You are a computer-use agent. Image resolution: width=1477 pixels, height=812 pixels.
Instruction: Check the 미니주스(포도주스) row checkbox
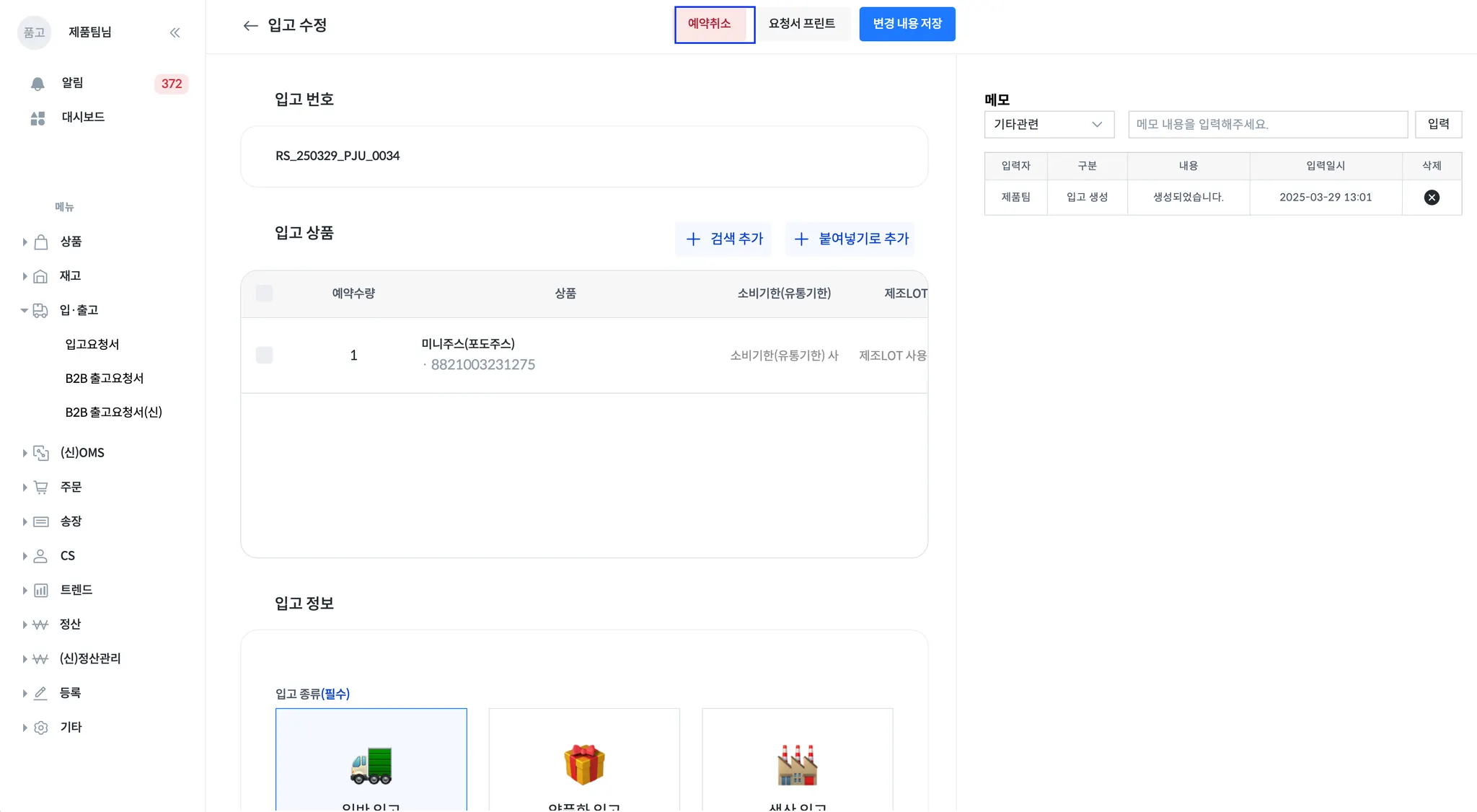click(264, 356)
